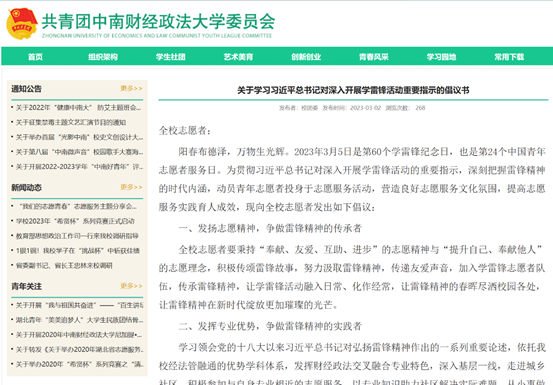Open news 省委副书记、省长王忠林来校调研

tap(64, 265)
